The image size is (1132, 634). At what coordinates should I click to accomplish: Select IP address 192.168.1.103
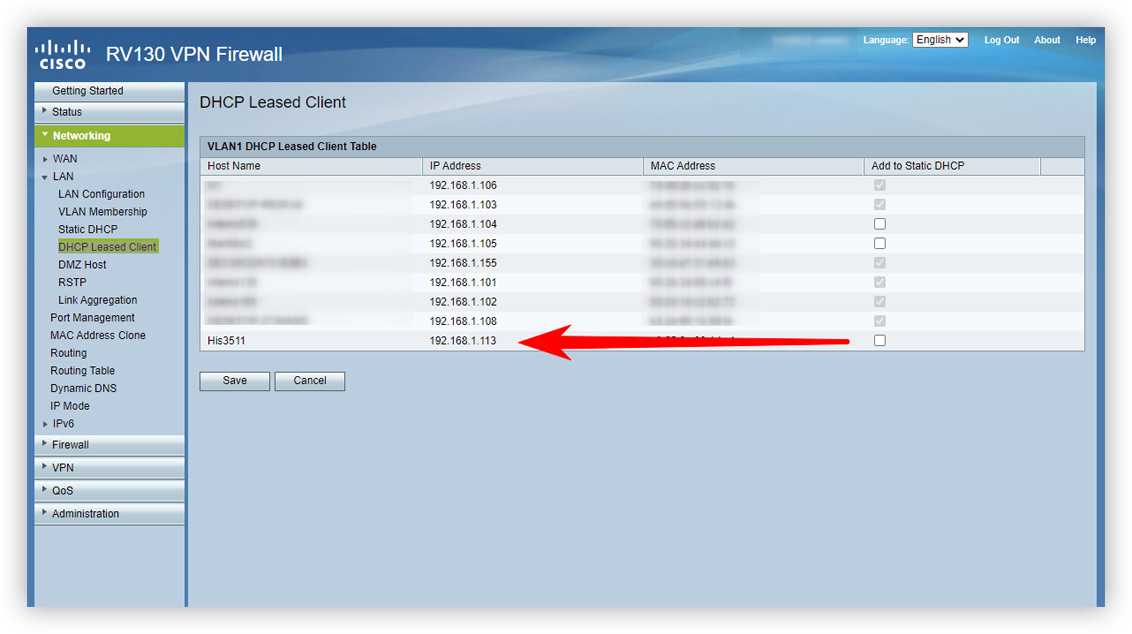pos(463,205)
